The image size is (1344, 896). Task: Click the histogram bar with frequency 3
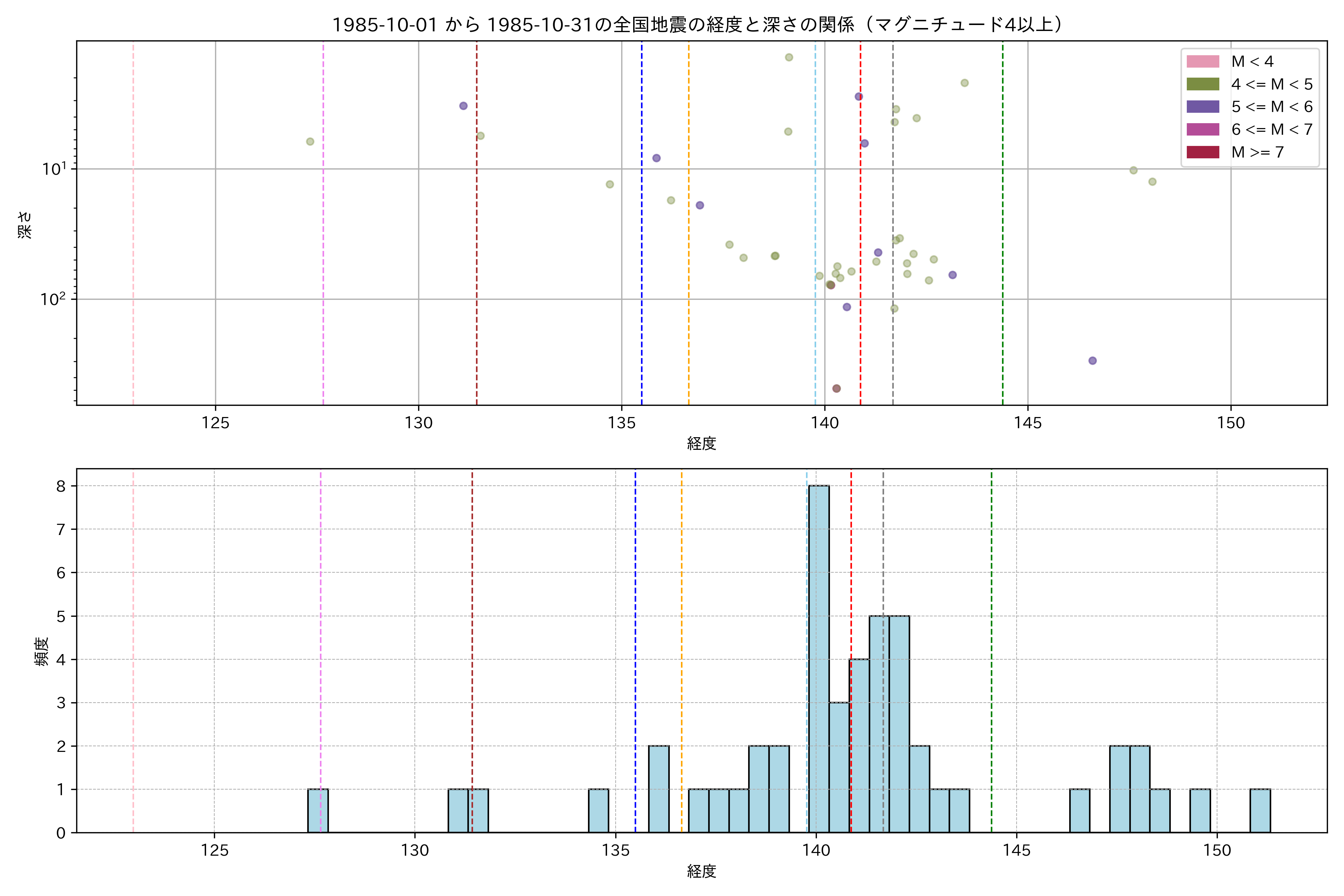(x=839, y=767)
